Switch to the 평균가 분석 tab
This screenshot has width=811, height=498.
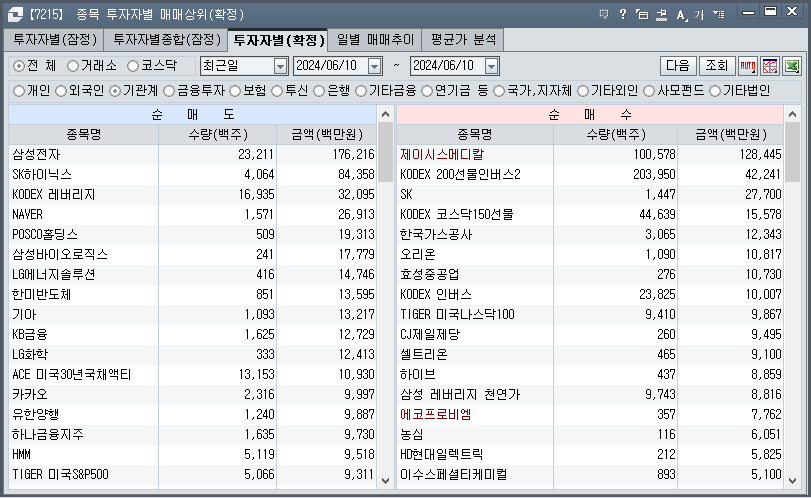click(x=463, y=40)
